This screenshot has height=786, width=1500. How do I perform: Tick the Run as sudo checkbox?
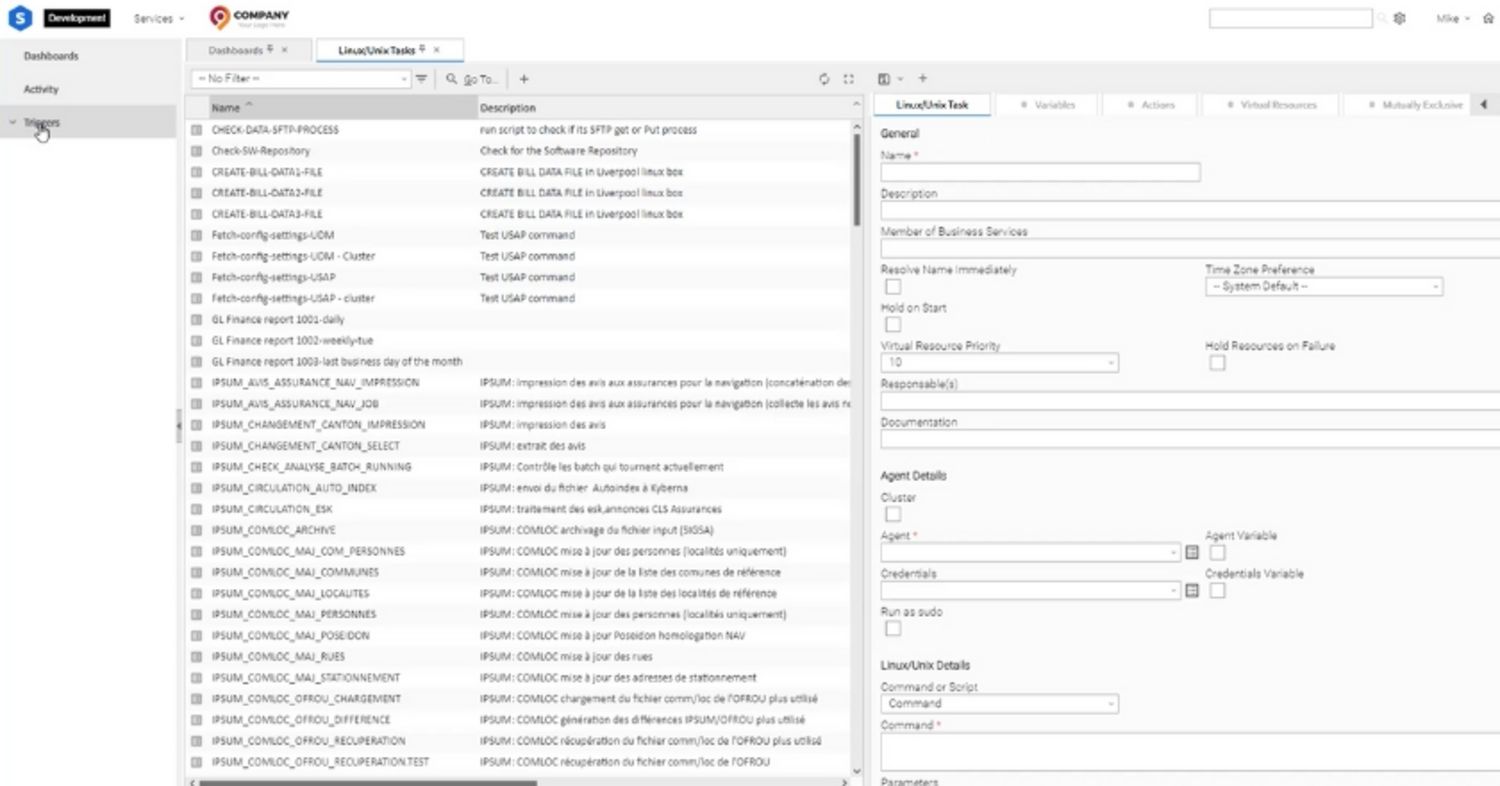(x=893, y=629)
